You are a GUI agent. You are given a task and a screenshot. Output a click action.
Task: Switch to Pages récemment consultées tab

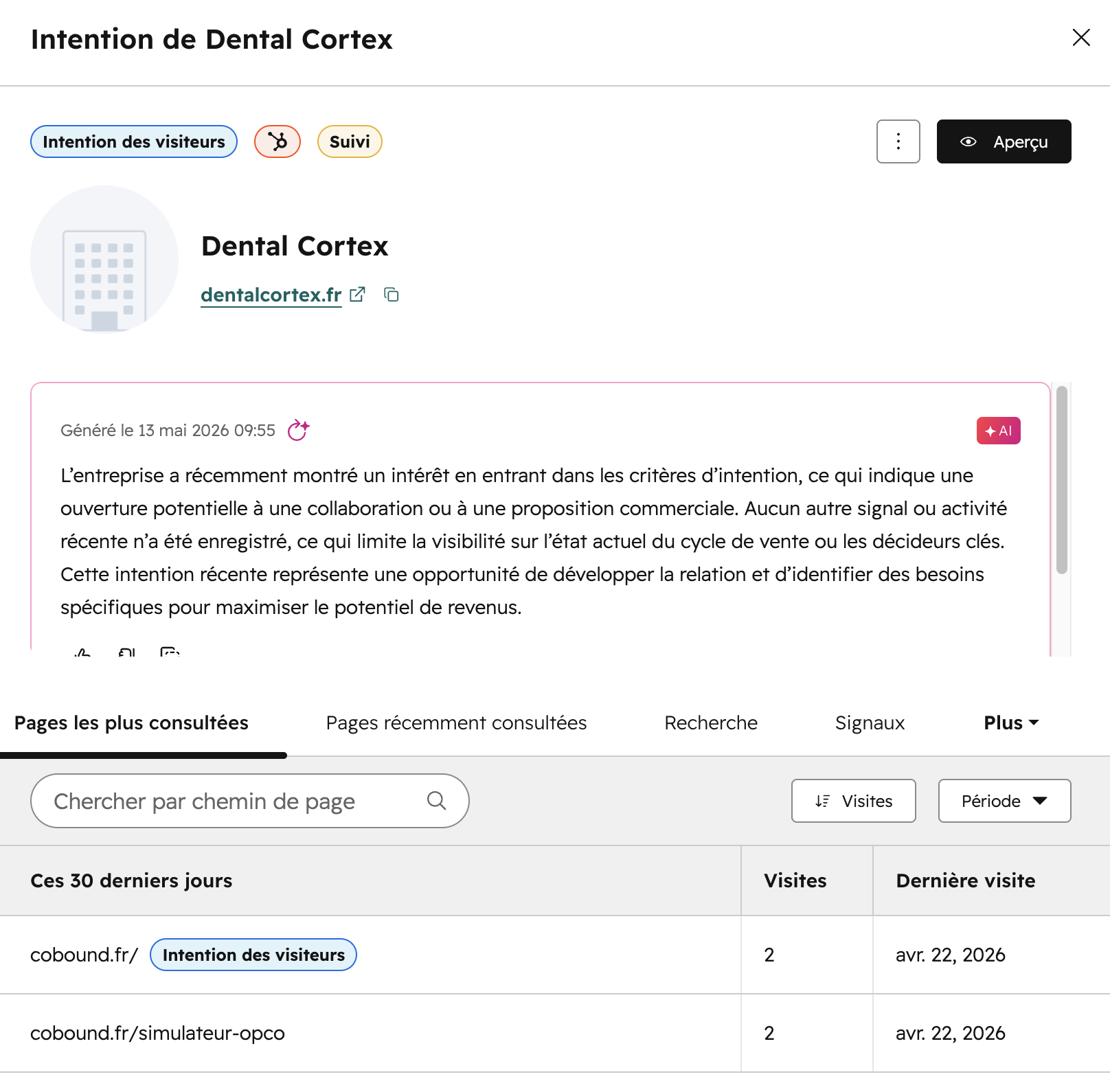click(x=456, y=723)
